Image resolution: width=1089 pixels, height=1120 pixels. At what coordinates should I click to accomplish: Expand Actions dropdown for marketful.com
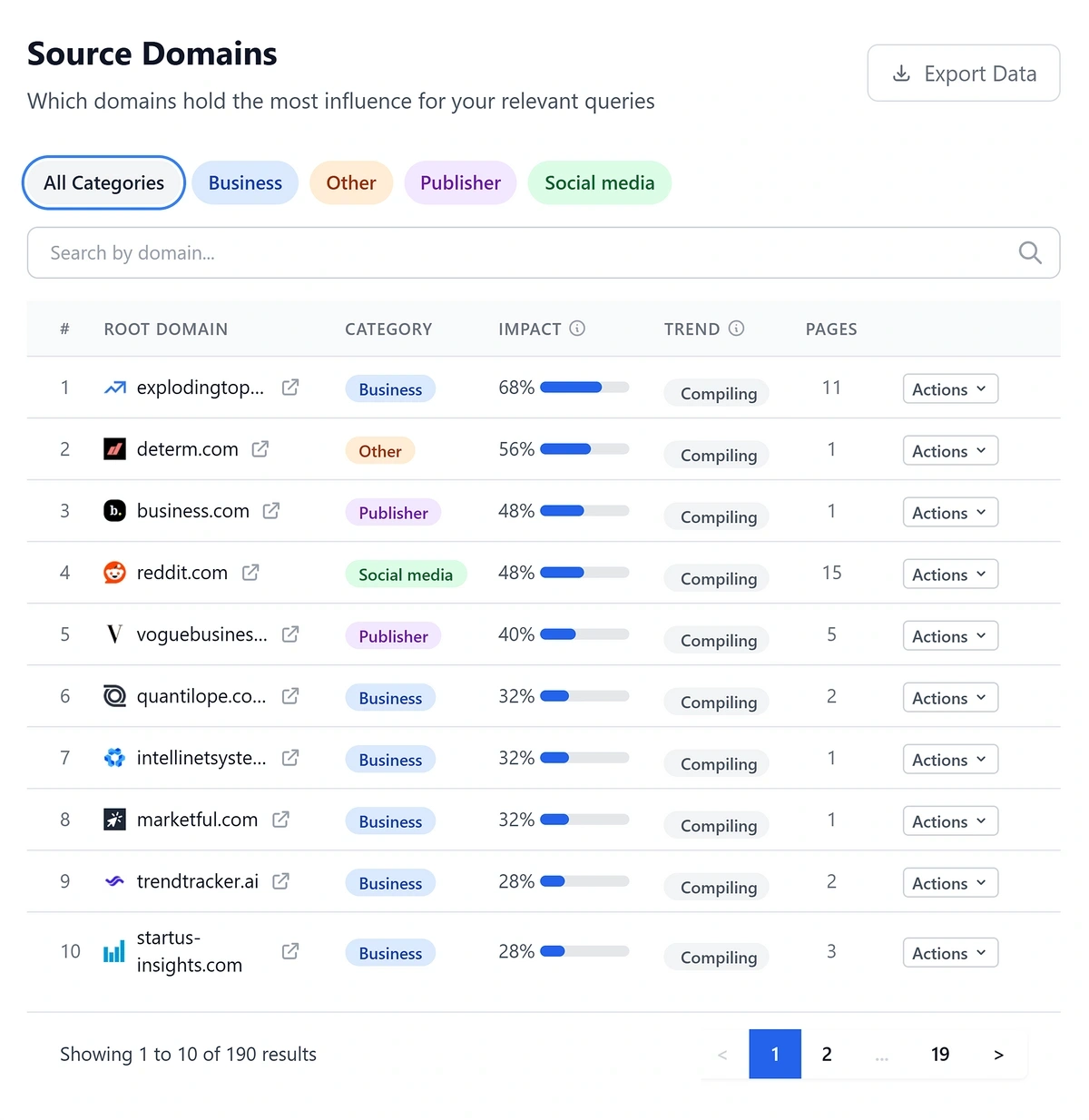click(x=950, y=821)
